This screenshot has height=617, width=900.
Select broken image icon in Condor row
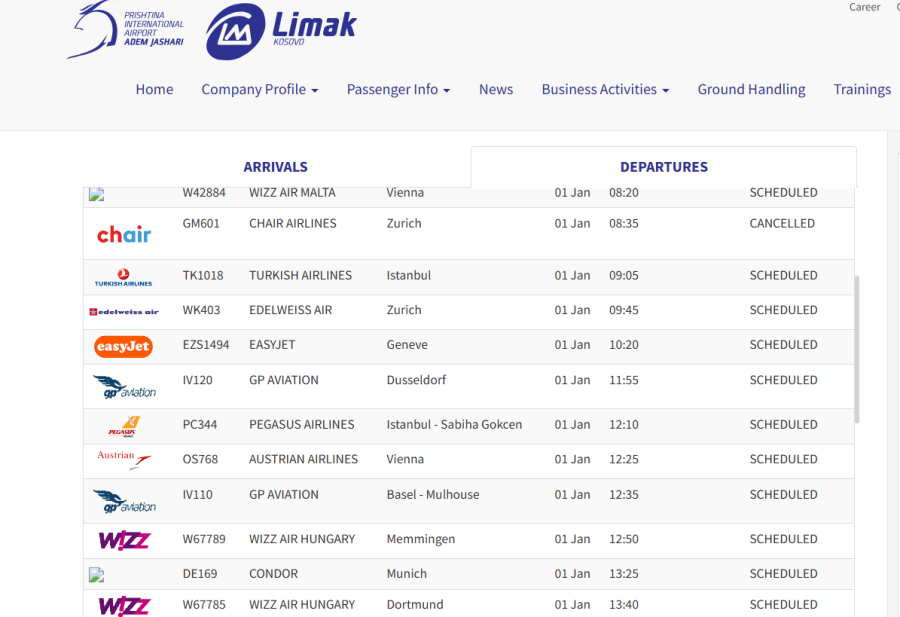96,575
